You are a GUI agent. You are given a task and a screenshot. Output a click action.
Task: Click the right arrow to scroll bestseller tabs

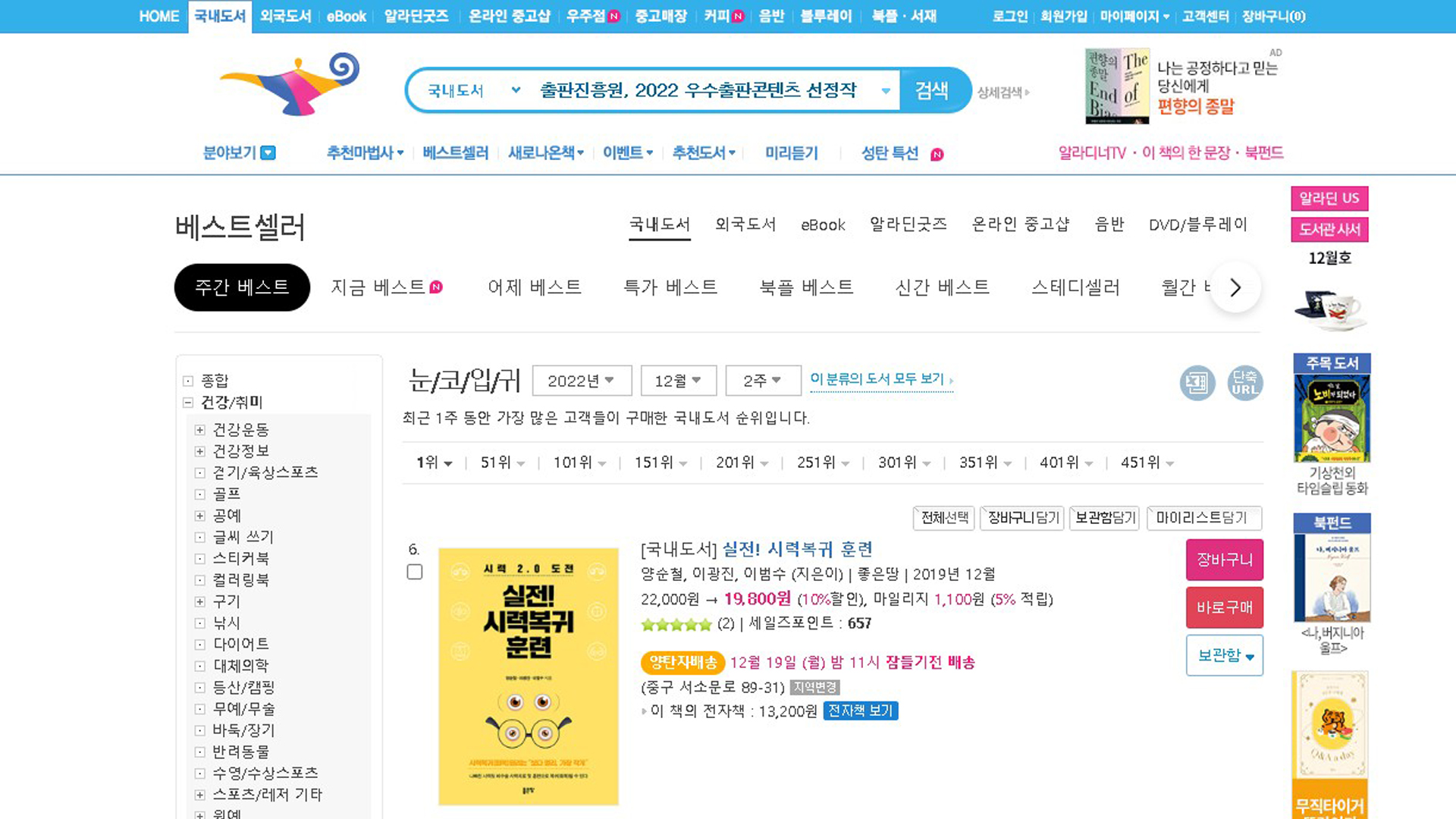(1235, 287)
